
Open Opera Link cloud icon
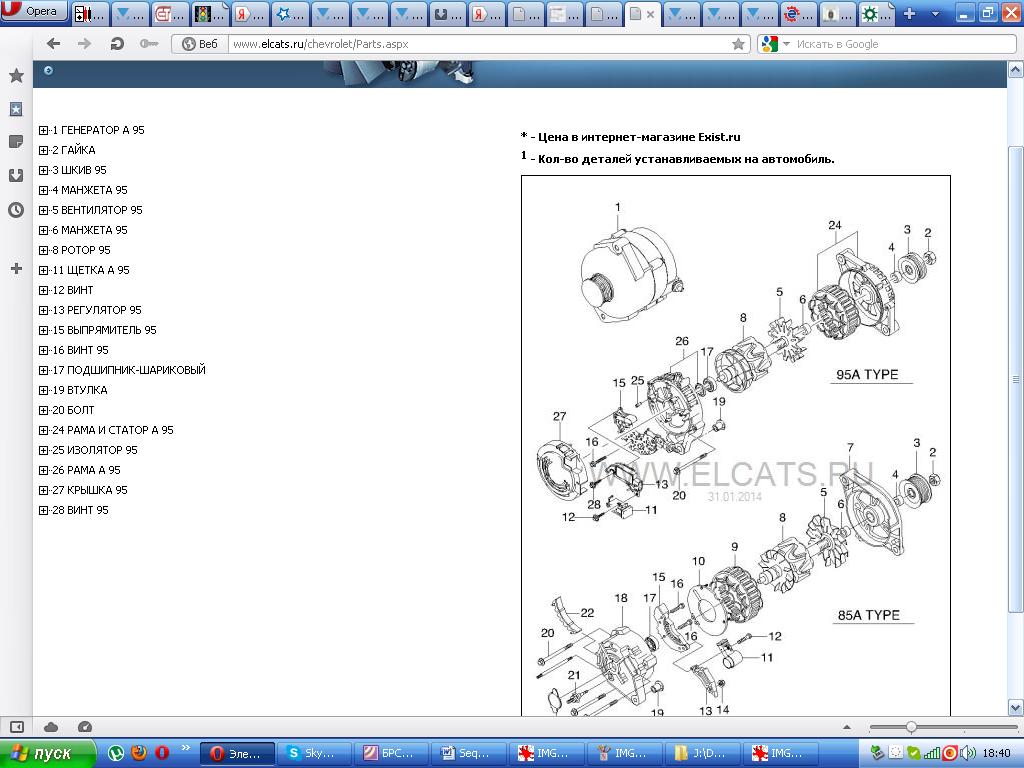point(51,727)
